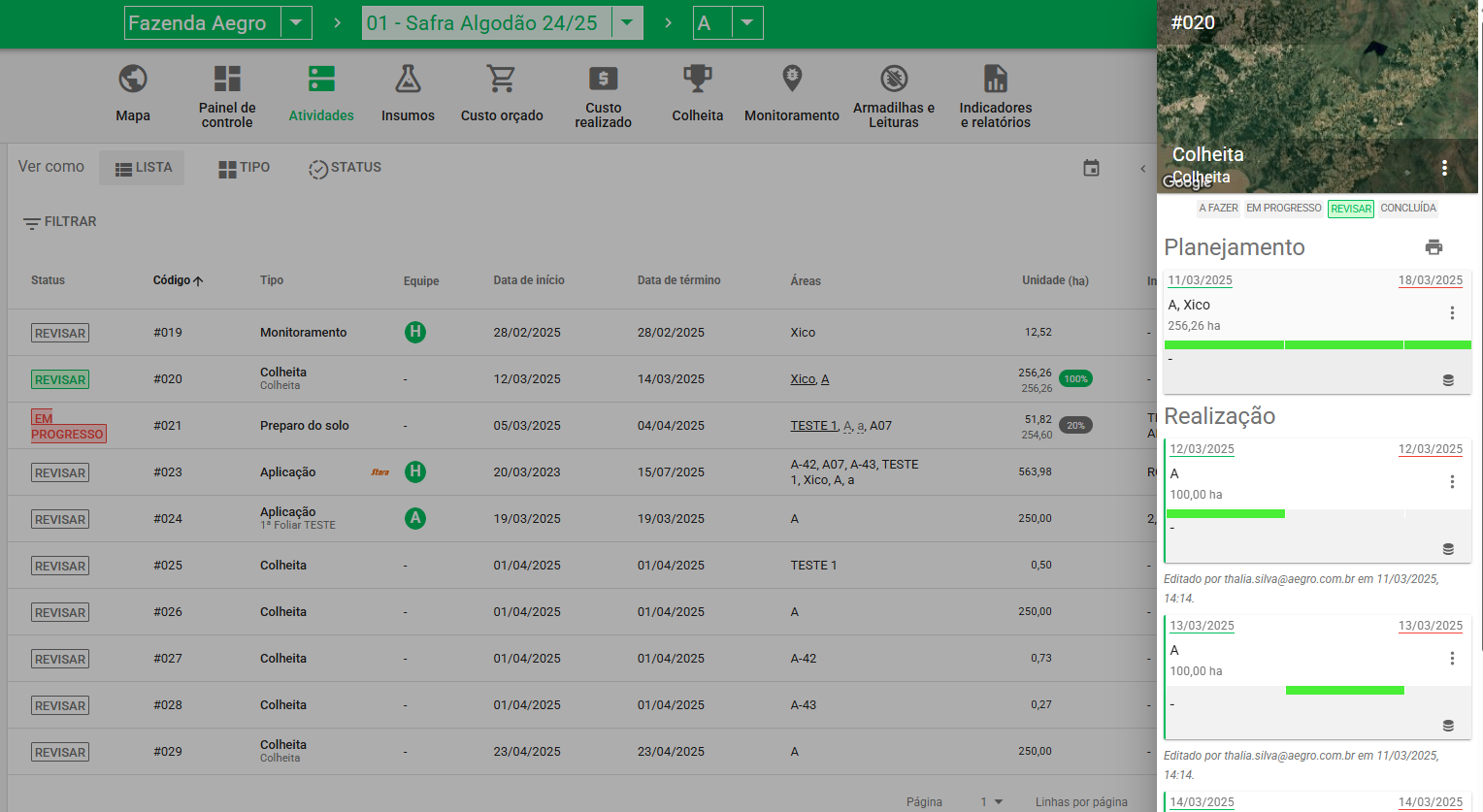Set activity status to EM PROGRESSO
The width and height of the screenshot is (1483, 812).
(x=1284, y=208)
